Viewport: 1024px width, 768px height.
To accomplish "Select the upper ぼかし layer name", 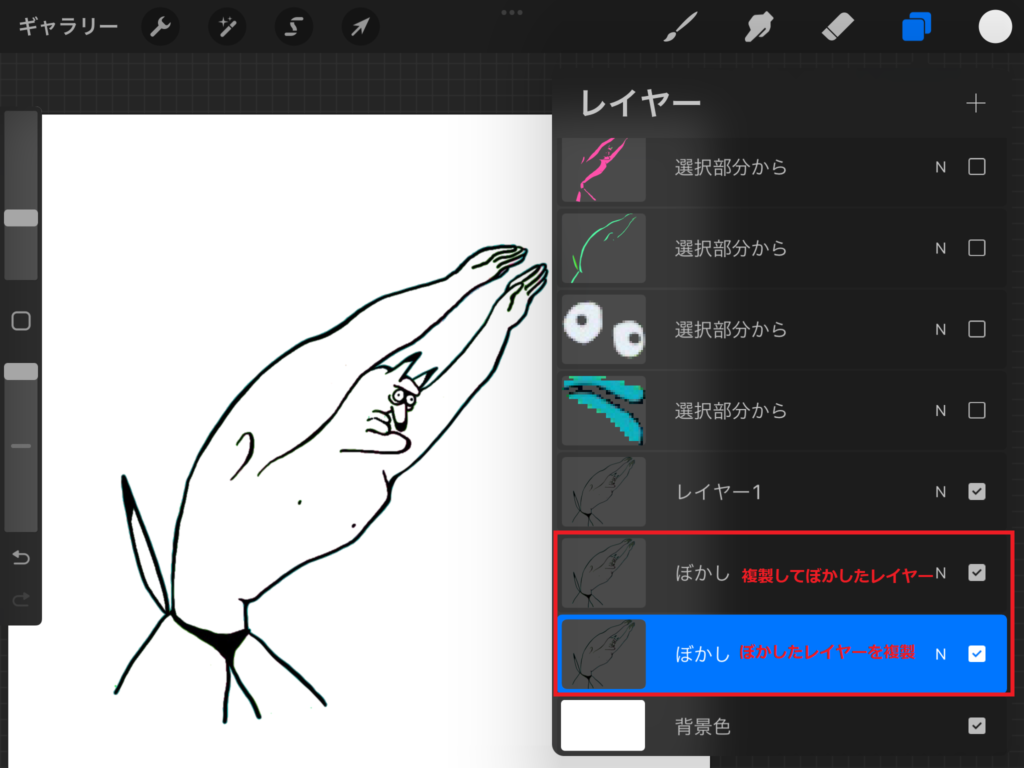I will [x=702, y=573].
